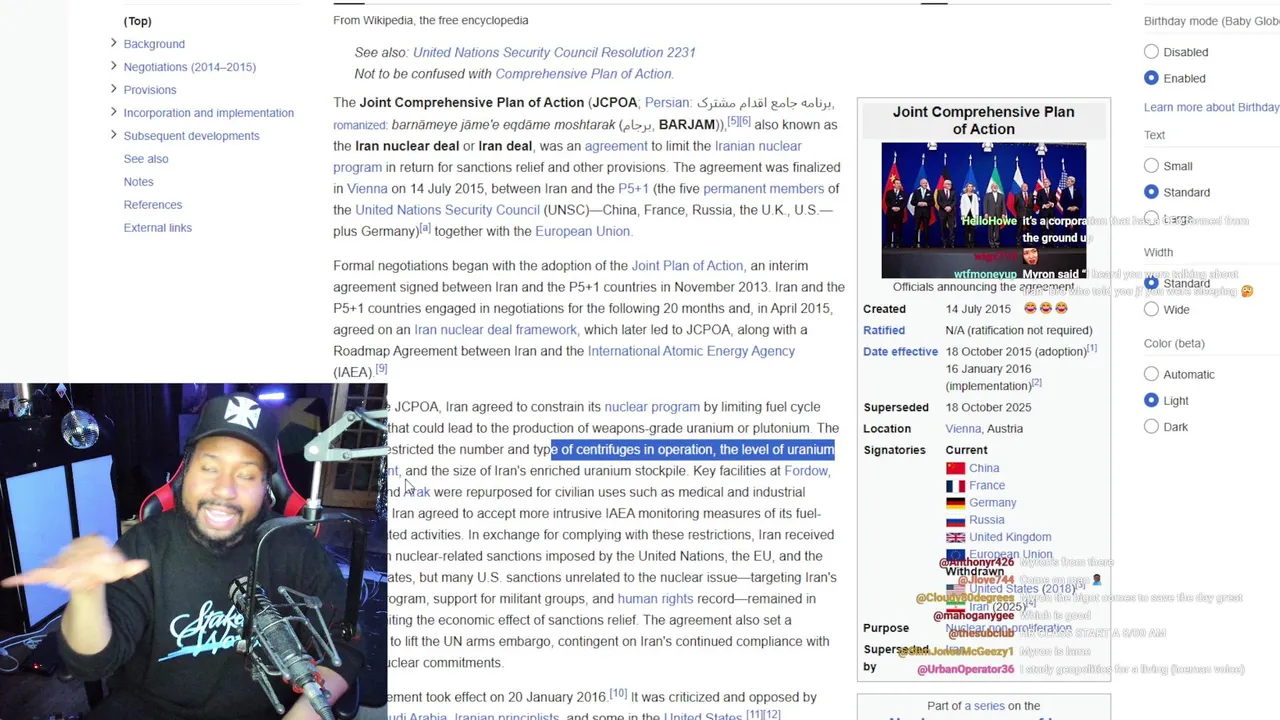Select Dark color mode

(x=1151, y=427)
